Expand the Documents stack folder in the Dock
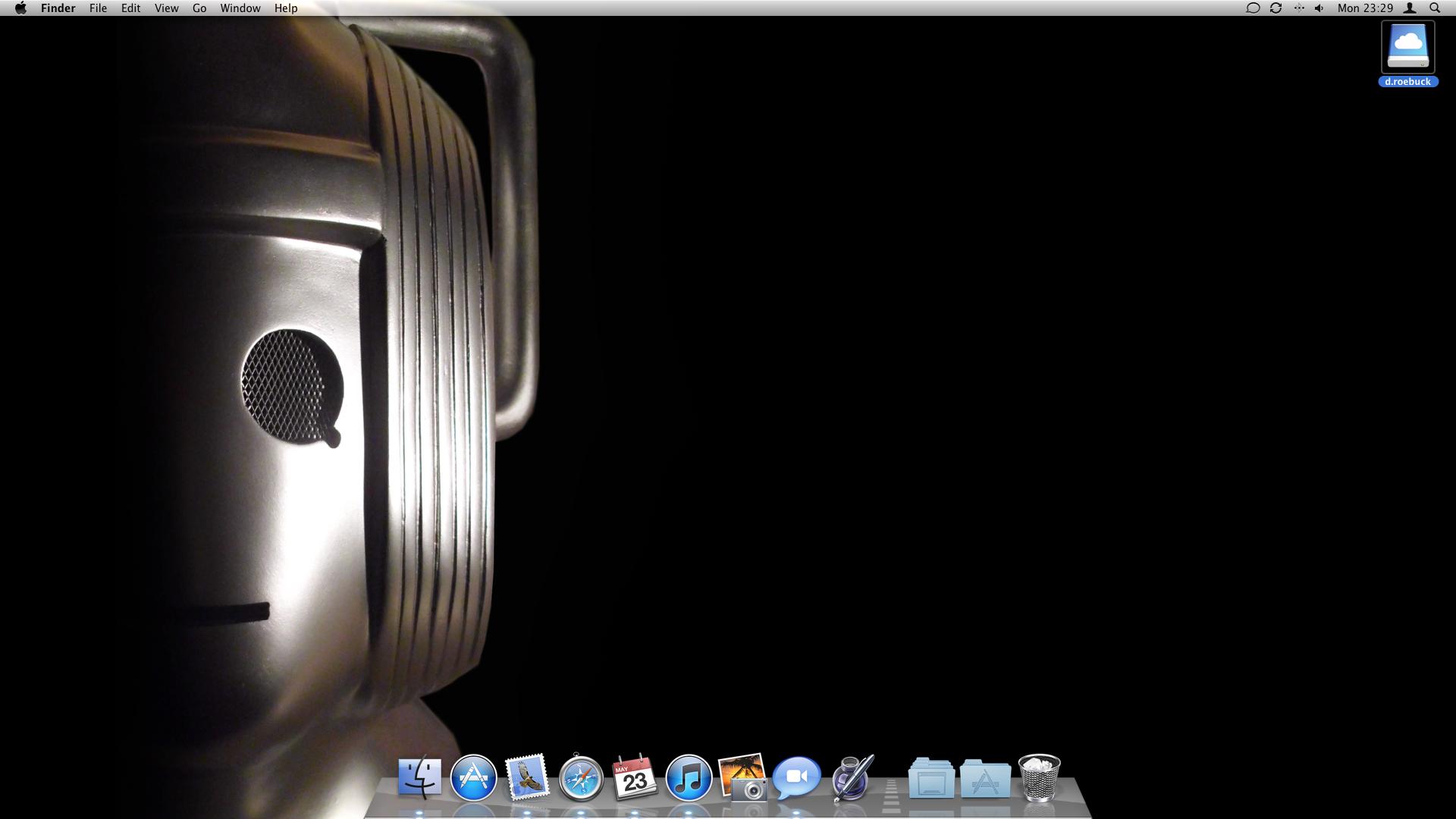Viewport: 1456px width, 819px height. [931, 779]
